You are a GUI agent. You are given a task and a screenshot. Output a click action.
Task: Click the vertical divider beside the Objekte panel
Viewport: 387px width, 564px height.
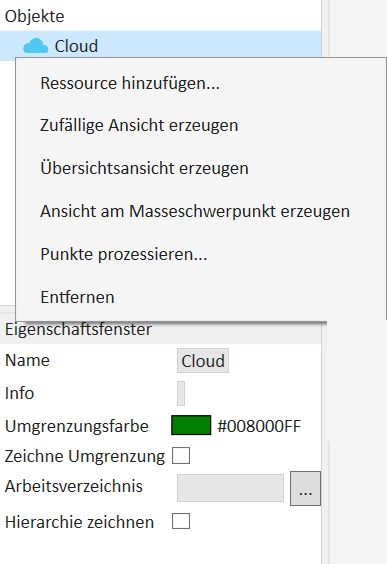325,29
